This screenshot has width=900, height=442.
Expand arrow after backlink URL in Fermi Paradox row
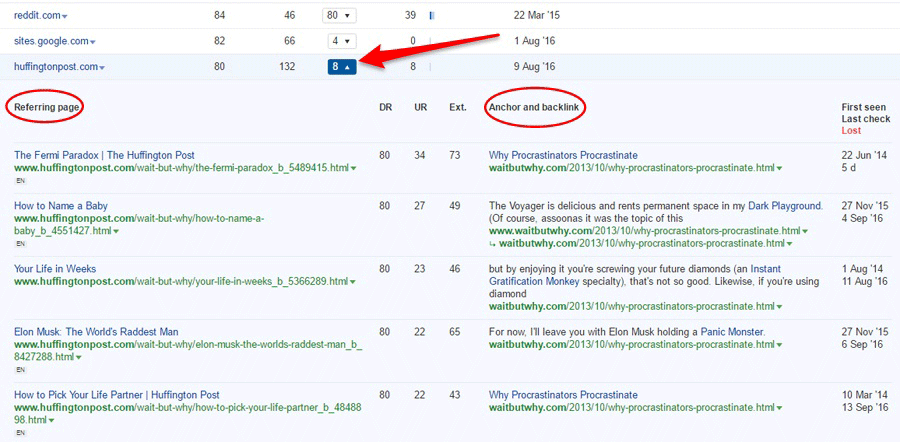pyautogui.click(x=779, y=169)
